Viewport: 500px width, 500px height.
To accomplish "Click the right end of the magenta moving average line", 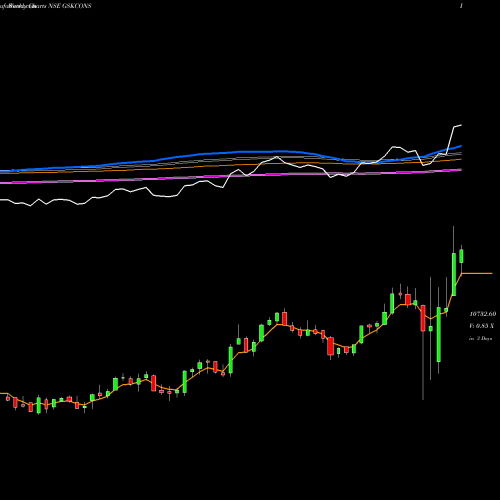I will coord(460,170).
